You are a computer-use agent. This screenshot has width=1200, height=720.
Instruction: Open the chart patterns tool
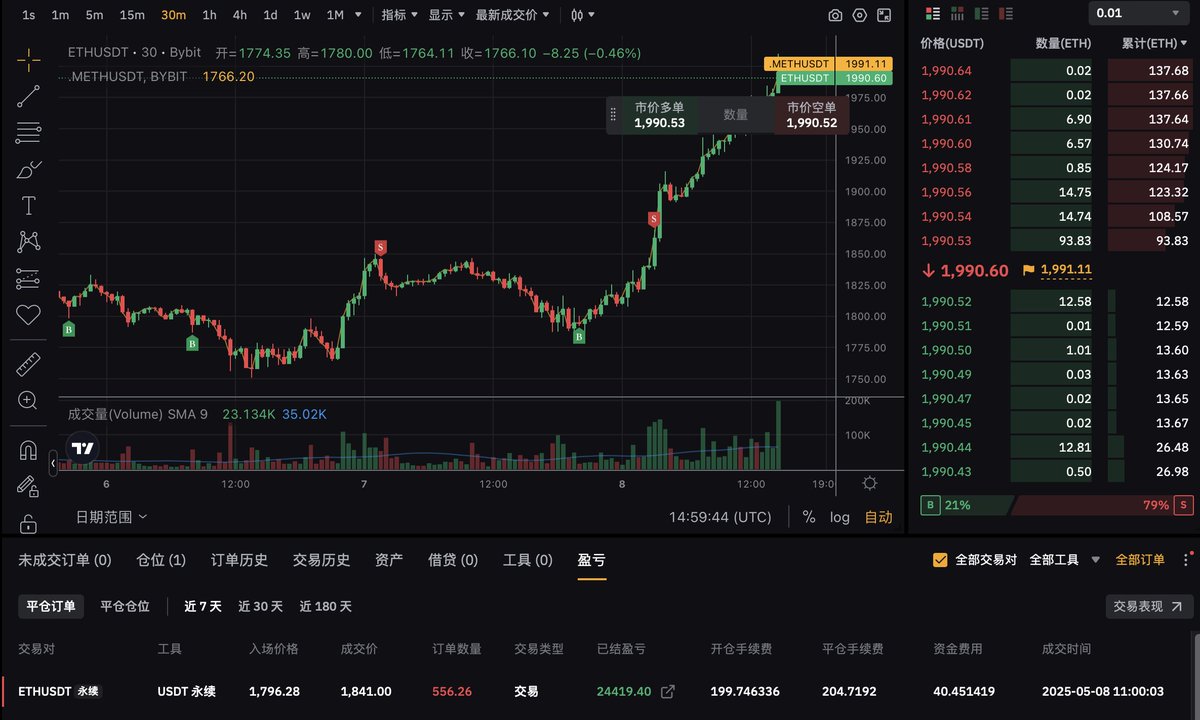[x=28, y=241]
